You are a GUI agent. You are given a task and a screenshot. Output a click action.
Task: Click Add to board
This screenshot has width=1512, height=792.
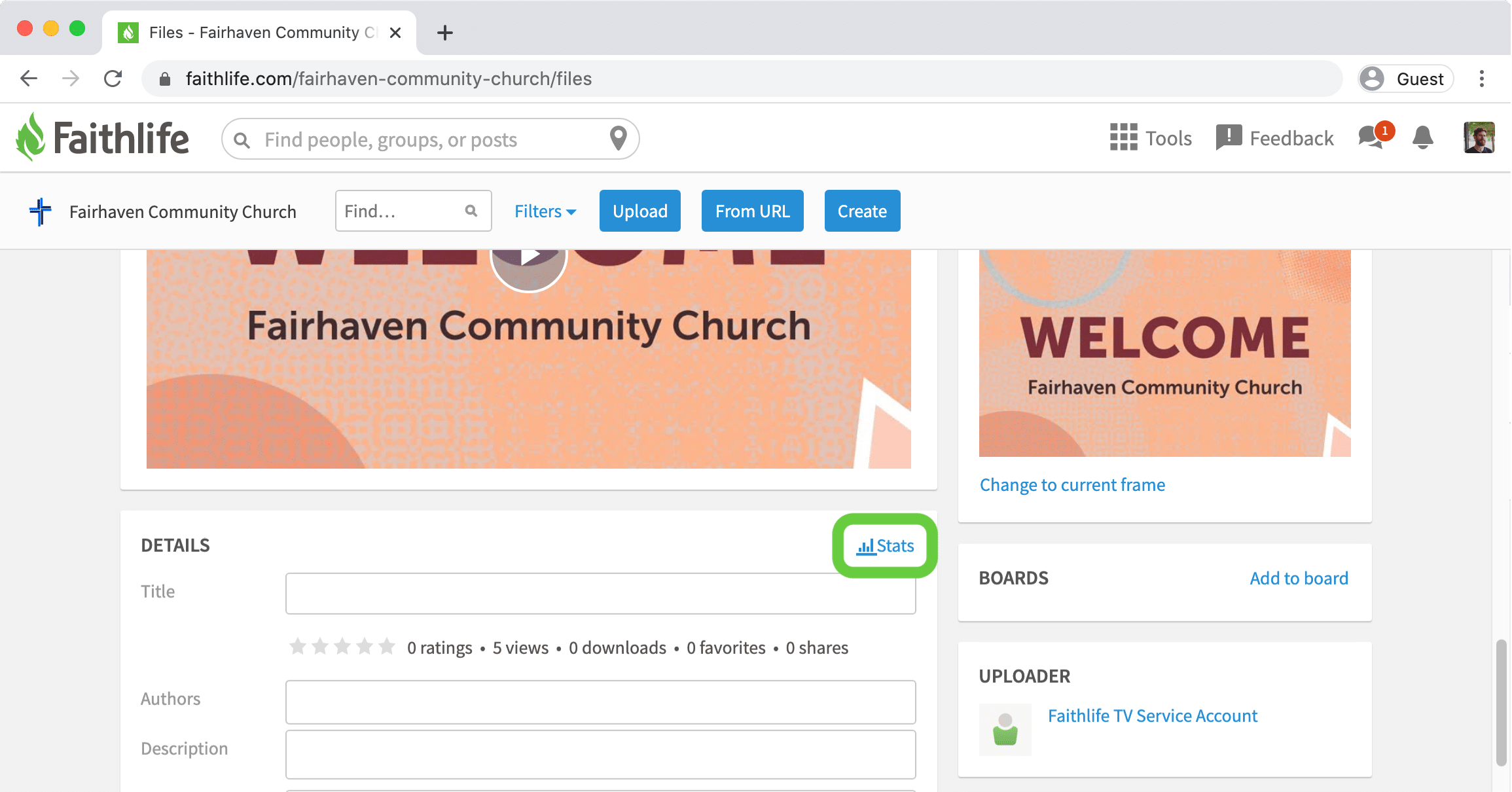coord(1299,578)
